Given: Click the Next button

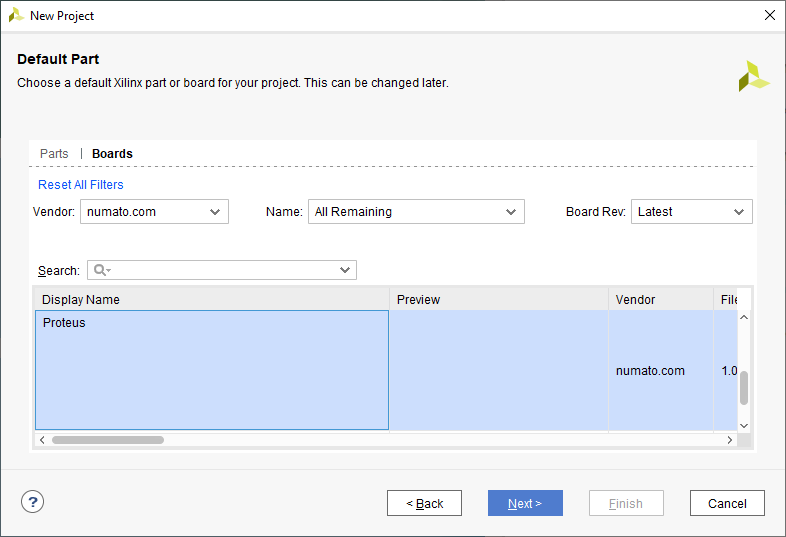Looking at the screenshot, I should (525, 503).
